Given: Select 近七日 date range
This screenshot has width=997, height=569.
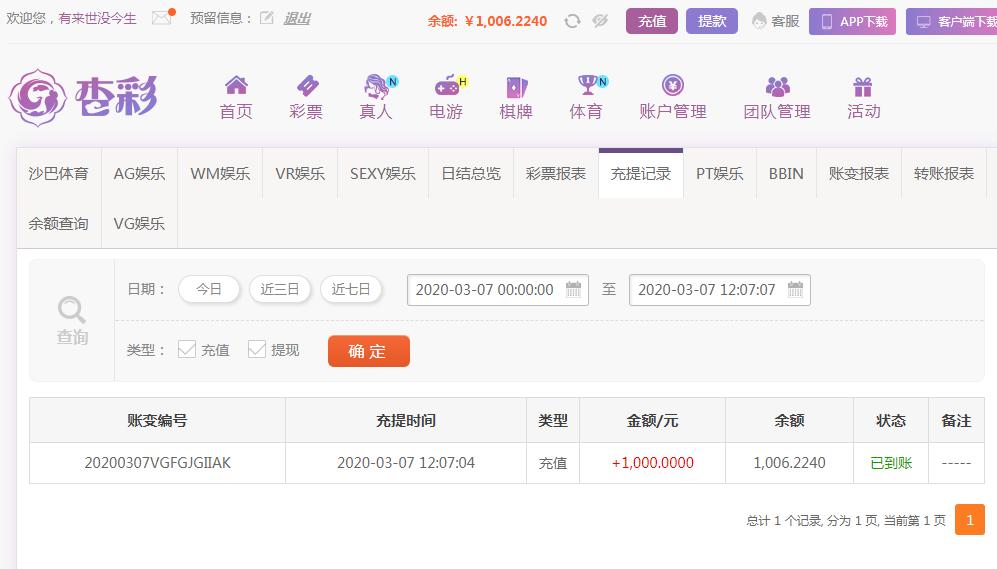Looking at the screenshot, I should (351, 289).
